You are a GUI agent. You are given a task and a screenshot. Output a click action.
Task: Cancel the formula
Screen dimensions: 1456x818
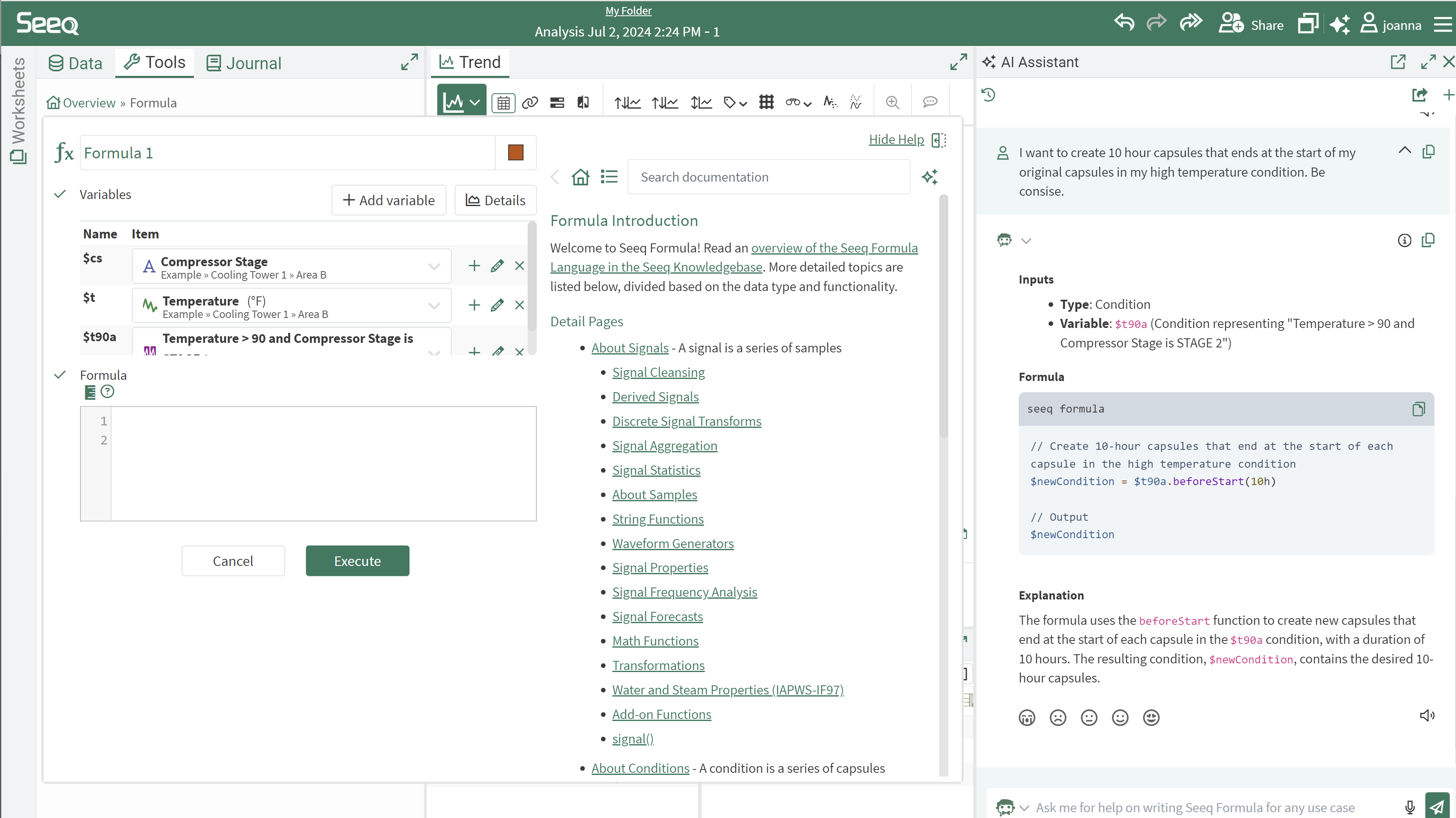coord(233,561)
